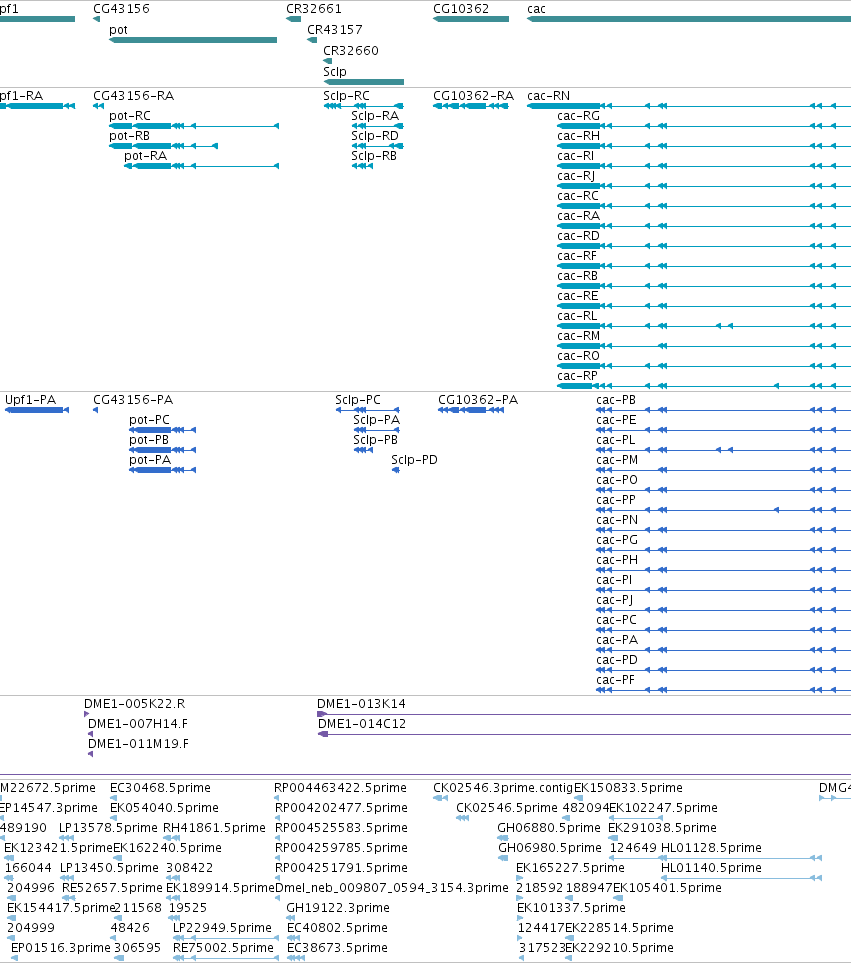Click the Sclp gene label
Screen dimensions: 851x963
coord(335,71)
